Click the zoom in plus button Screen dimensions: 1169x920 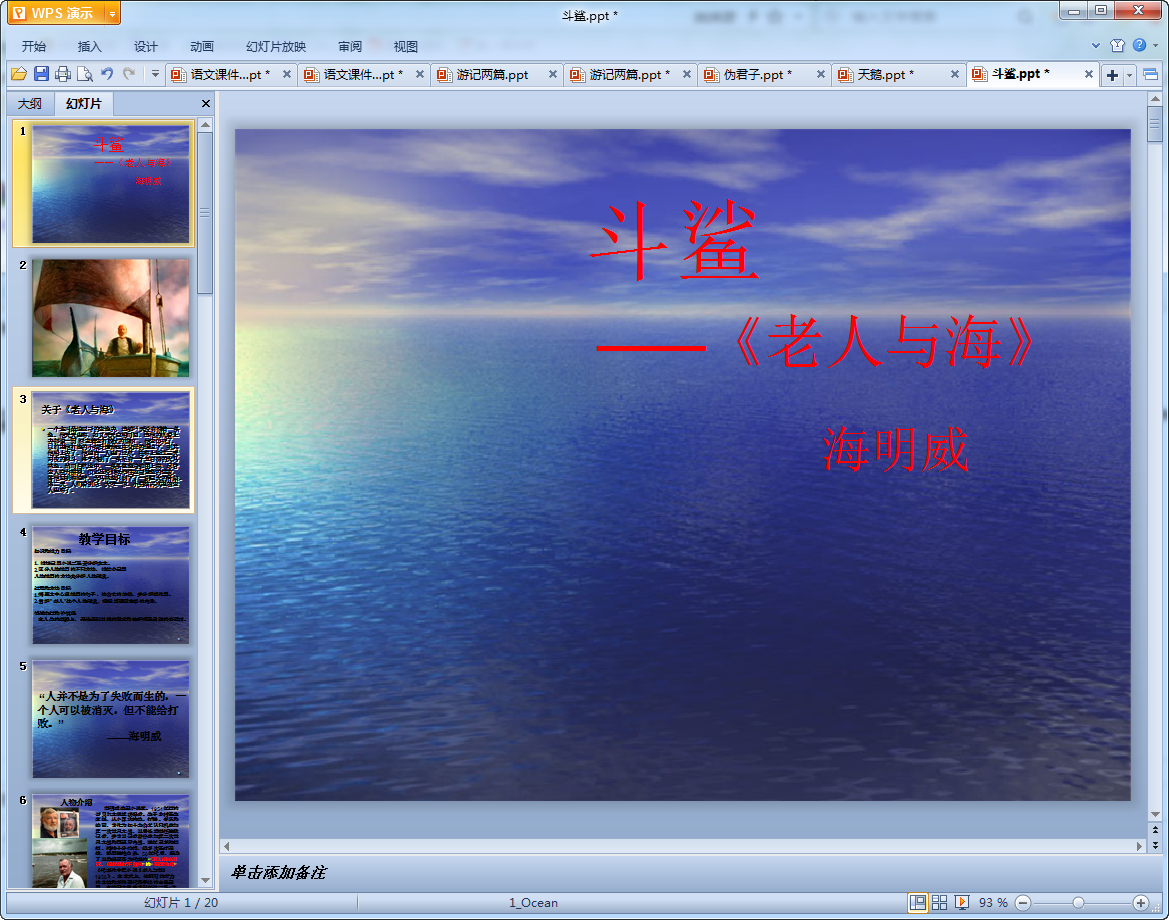(1140, 902)
